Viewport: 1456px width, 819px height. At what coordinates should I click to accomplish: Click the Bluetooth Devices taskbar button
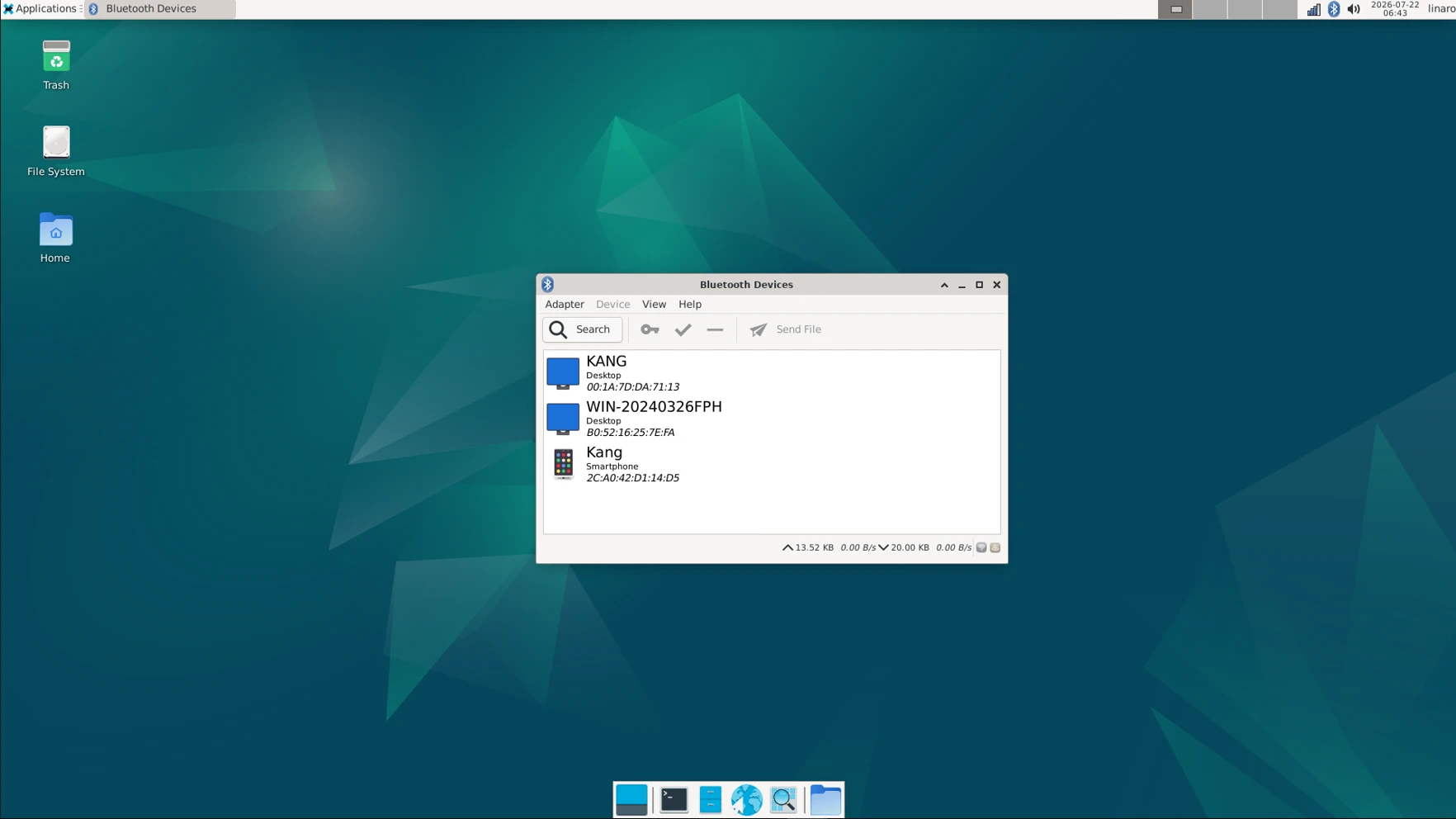[x=160, y=9]
